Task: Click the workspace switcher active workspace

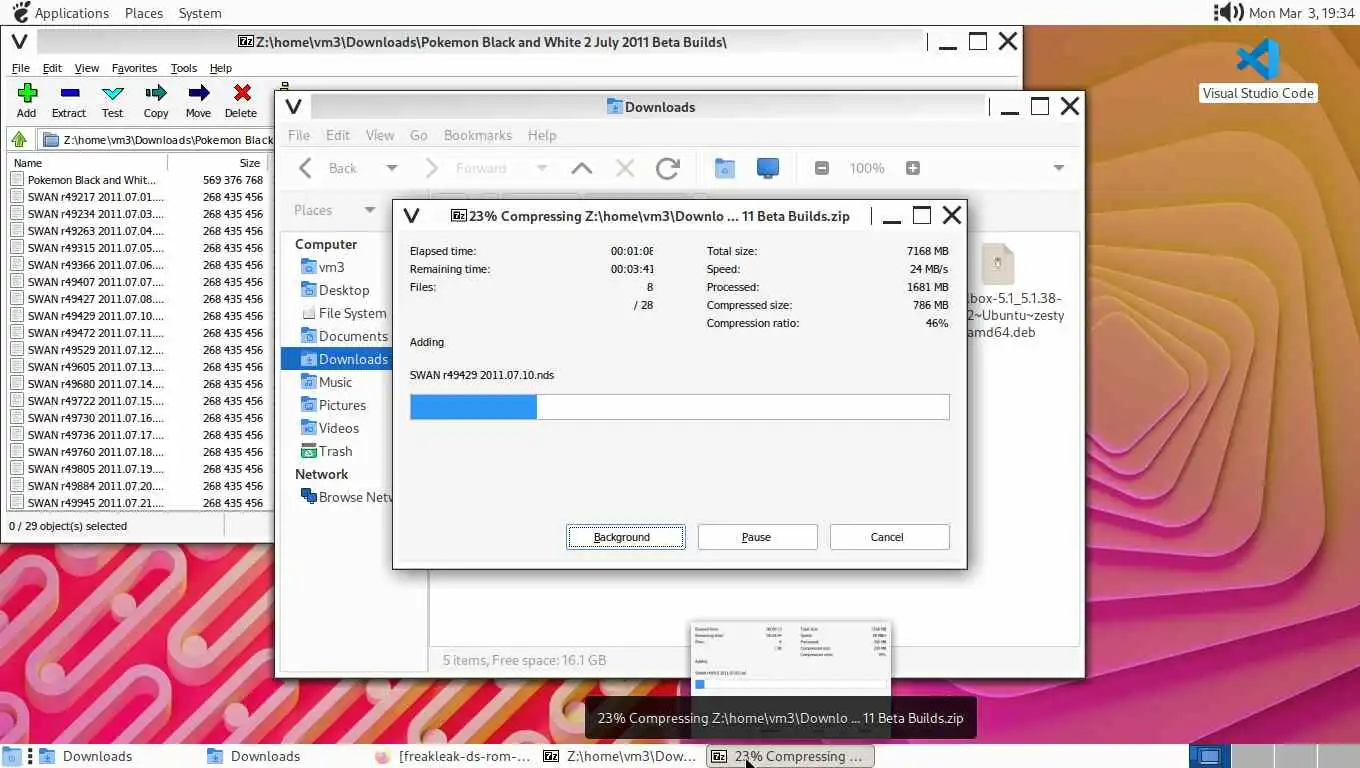Action: pyautogui.click(x=1209, y=756)
